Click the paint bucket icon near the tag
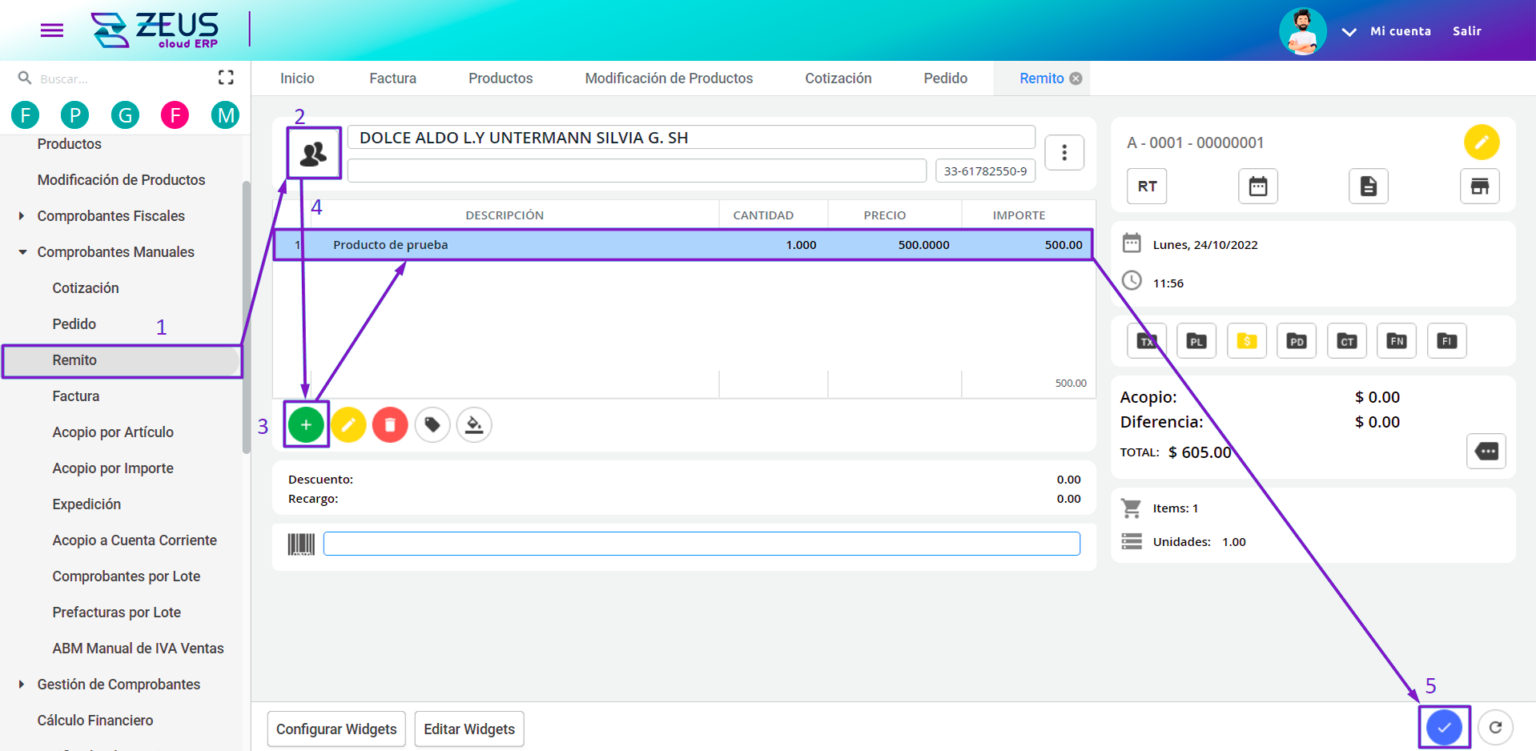This screenshot has height=751, width=1536. click(474, 424)
